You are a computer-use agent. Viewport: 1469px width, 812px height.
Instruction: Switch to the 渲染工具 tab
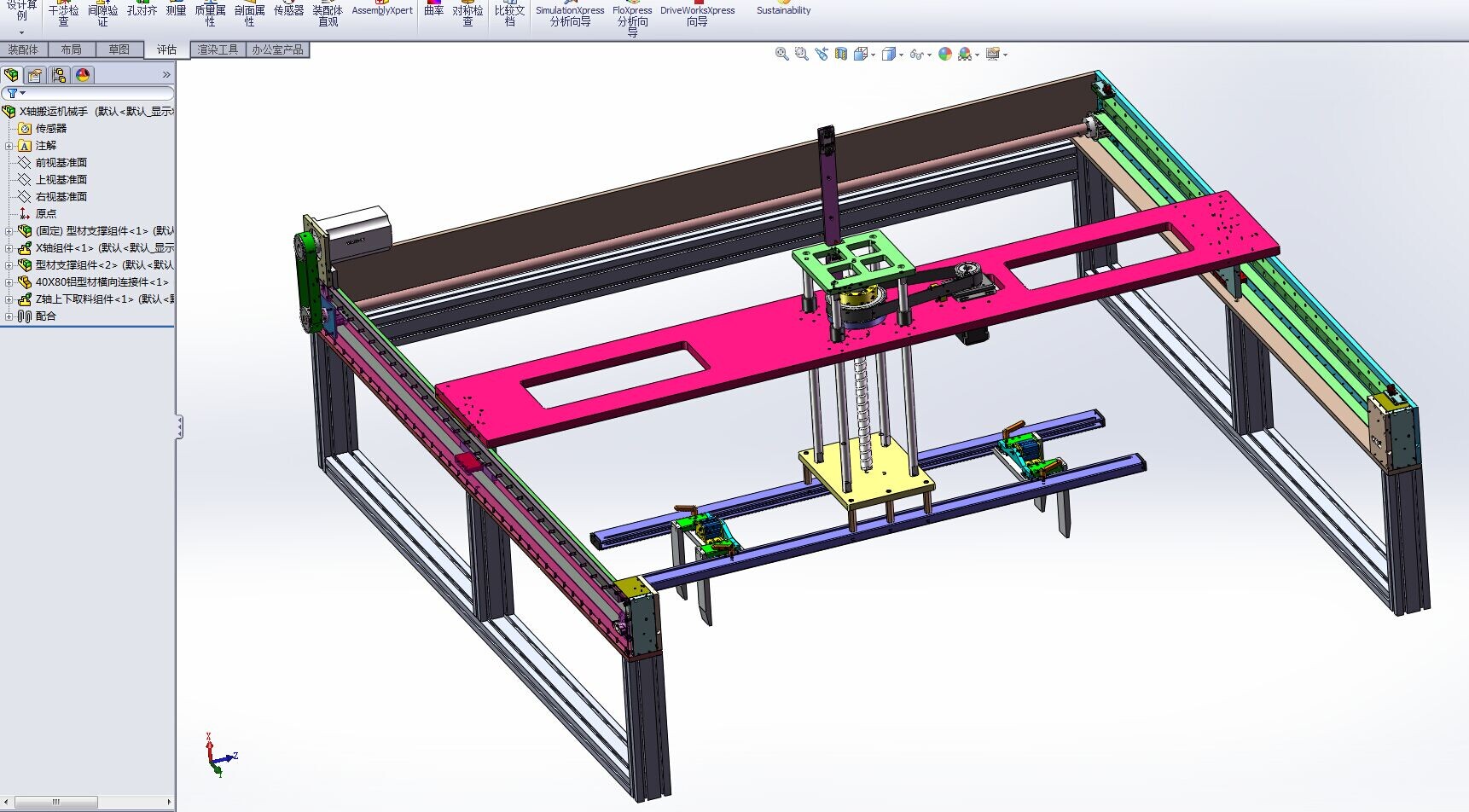click(x=218, y=49)
